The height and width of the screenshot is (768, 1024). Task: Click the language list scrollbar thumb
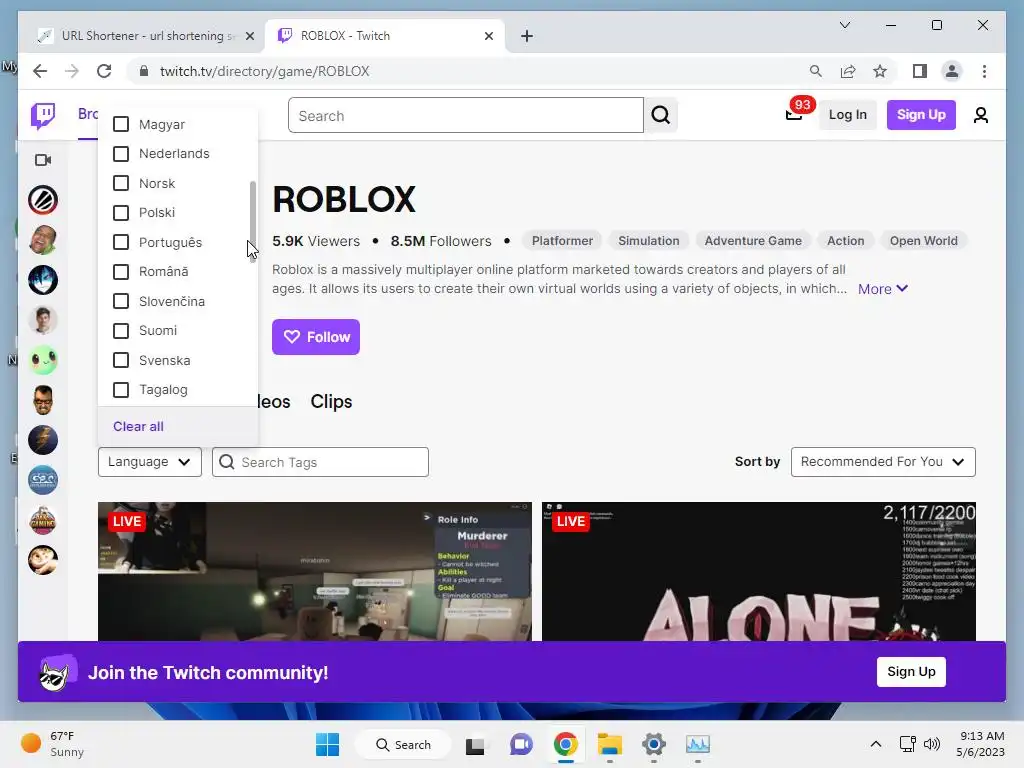pos(253,222)
